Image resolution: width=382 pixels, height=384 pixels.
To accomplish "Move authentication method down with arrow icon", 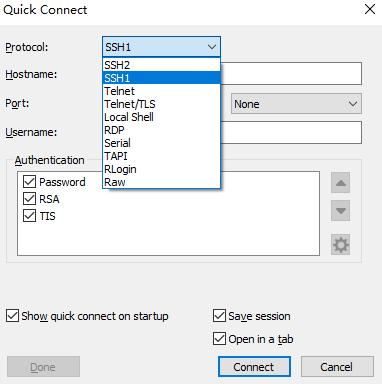I will (340, 211).
